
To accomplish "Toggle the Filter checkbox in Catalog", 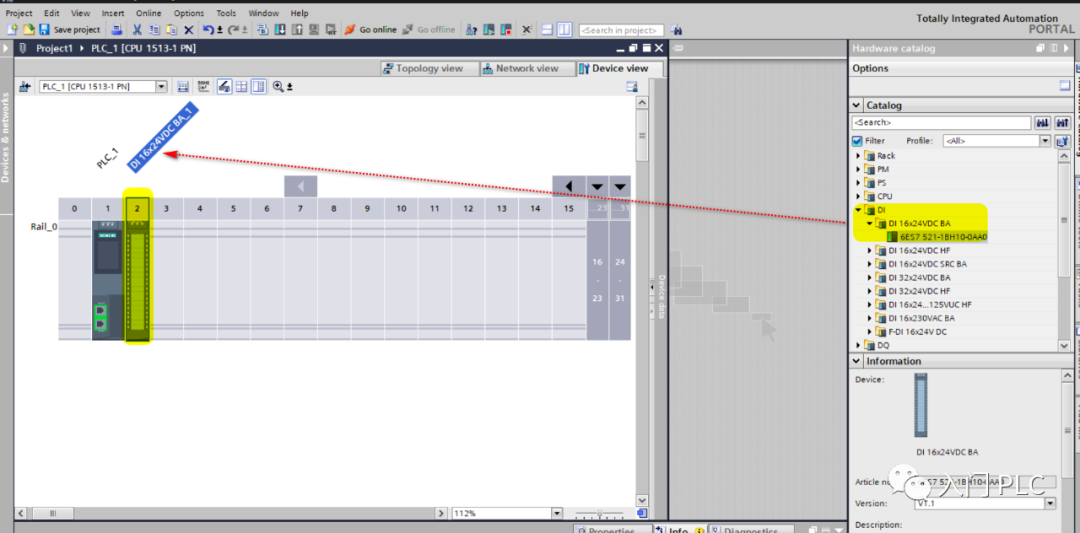I will pos(857,140).
